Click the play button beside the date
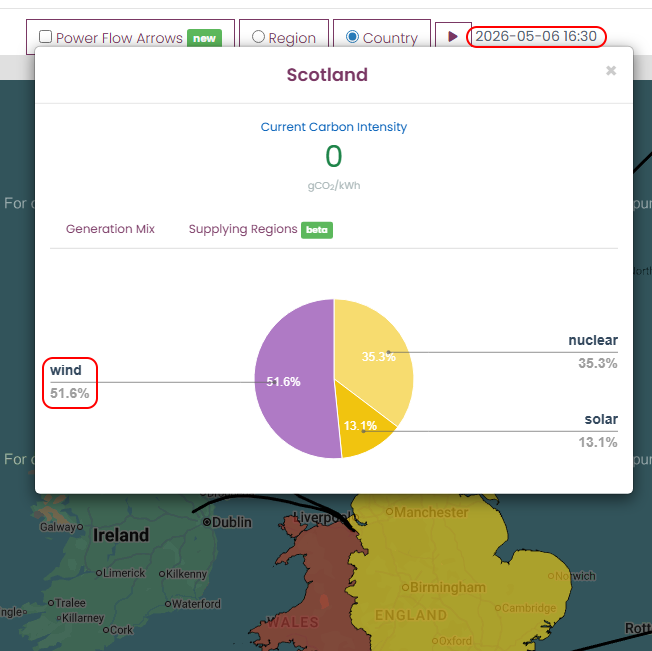 (x=453, y=37)
